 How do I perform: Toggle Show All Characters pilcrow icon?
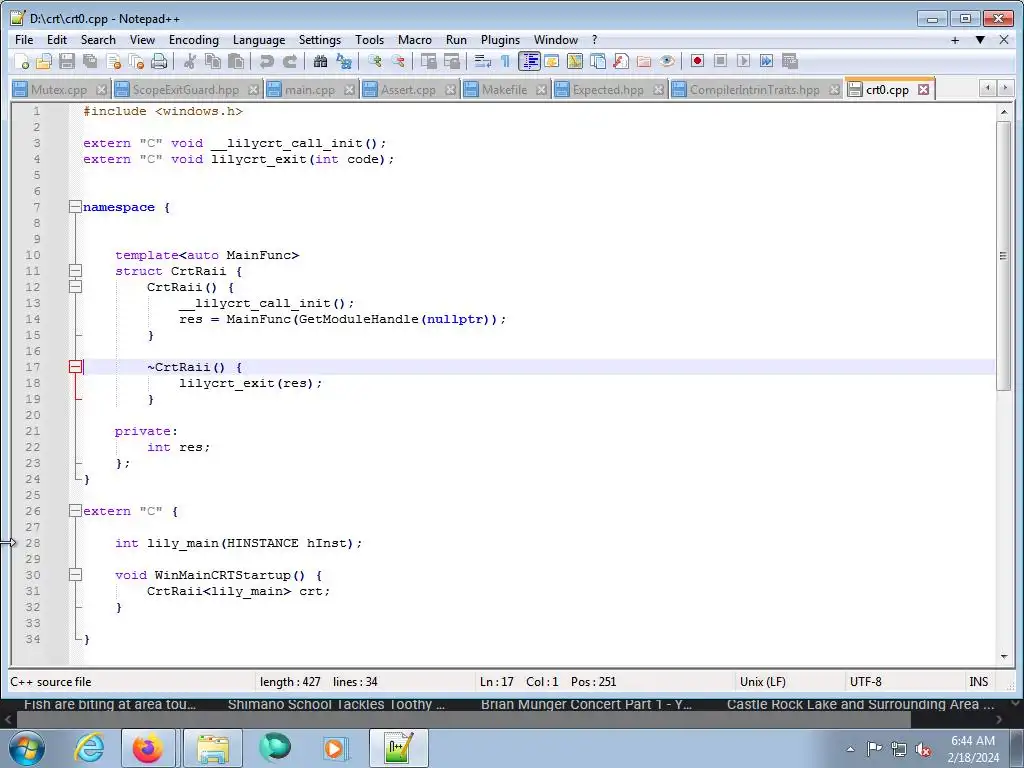(x=505, y=61)
